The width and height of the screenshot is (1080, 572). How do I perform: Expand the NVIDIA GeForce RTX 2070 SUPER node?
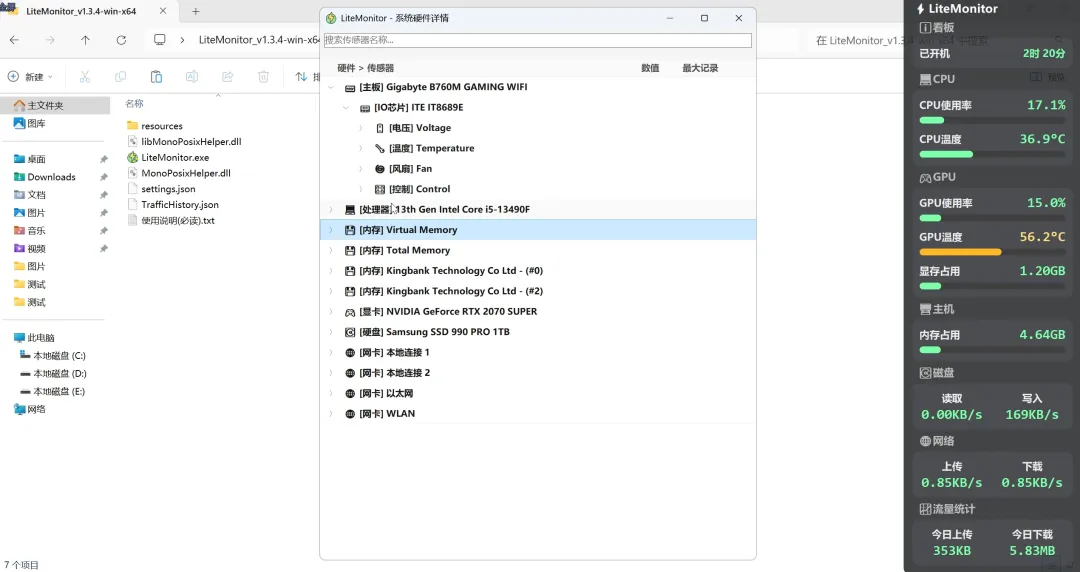[331, 311]
